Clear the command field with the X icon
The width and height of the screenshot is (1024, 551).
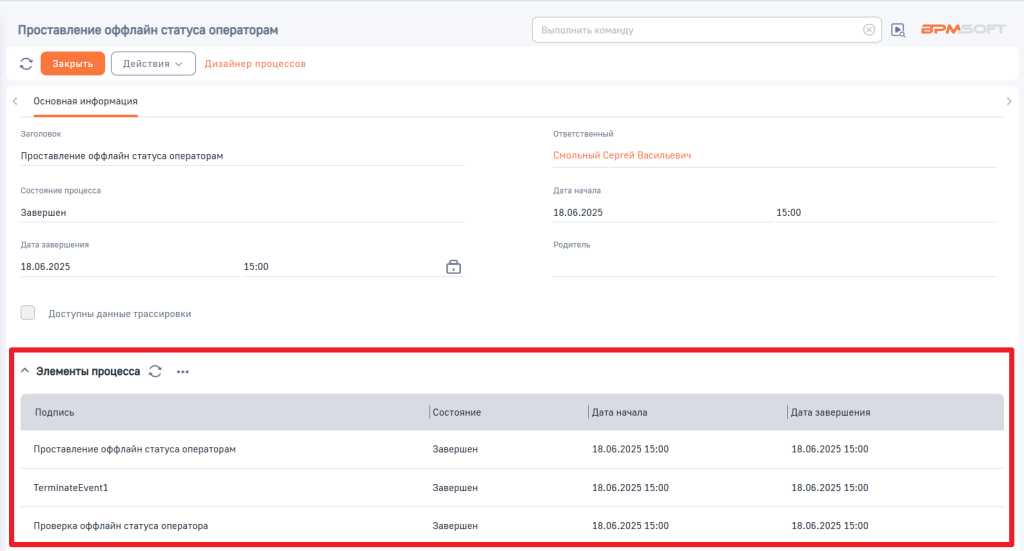(869, 30)
